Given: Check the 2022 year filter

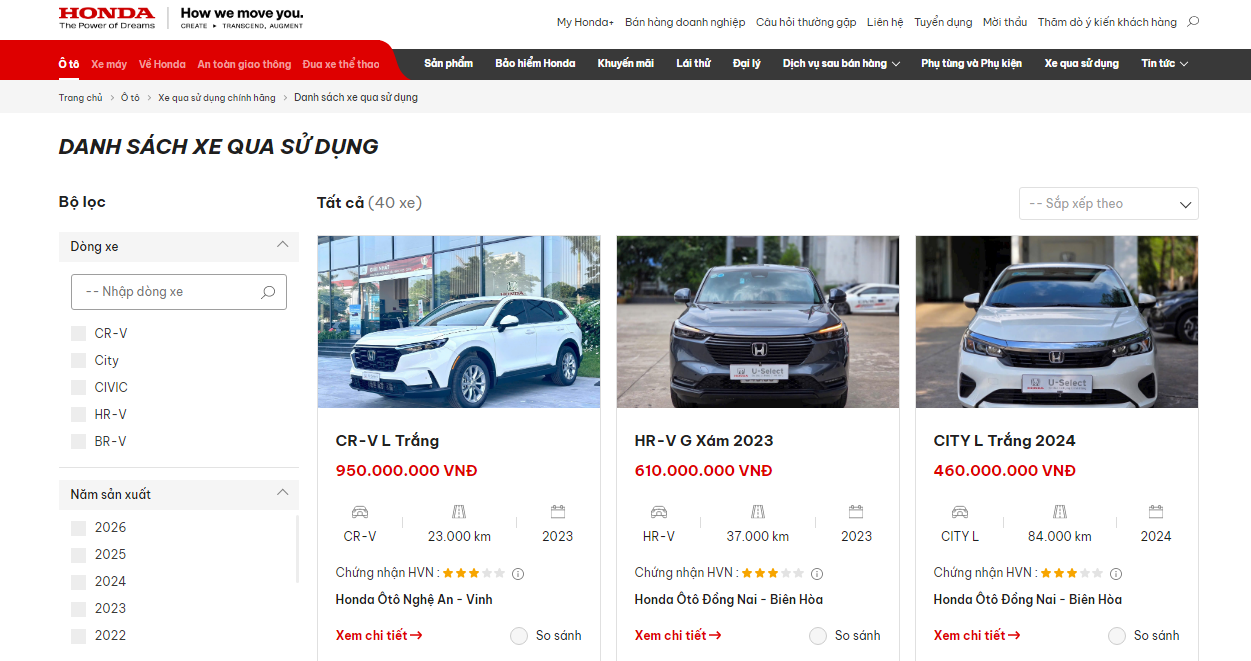Looking at the screenshot, I should (78, 635).
